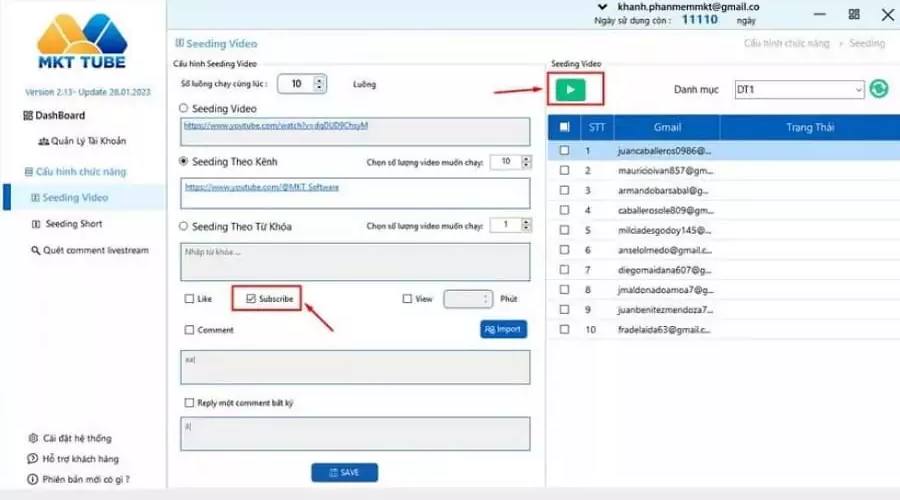Image resolution: width=900 pixels, height=500 pixels.
Task: Click the Seeding Video URL input field
Action: [x=355, y=131]
